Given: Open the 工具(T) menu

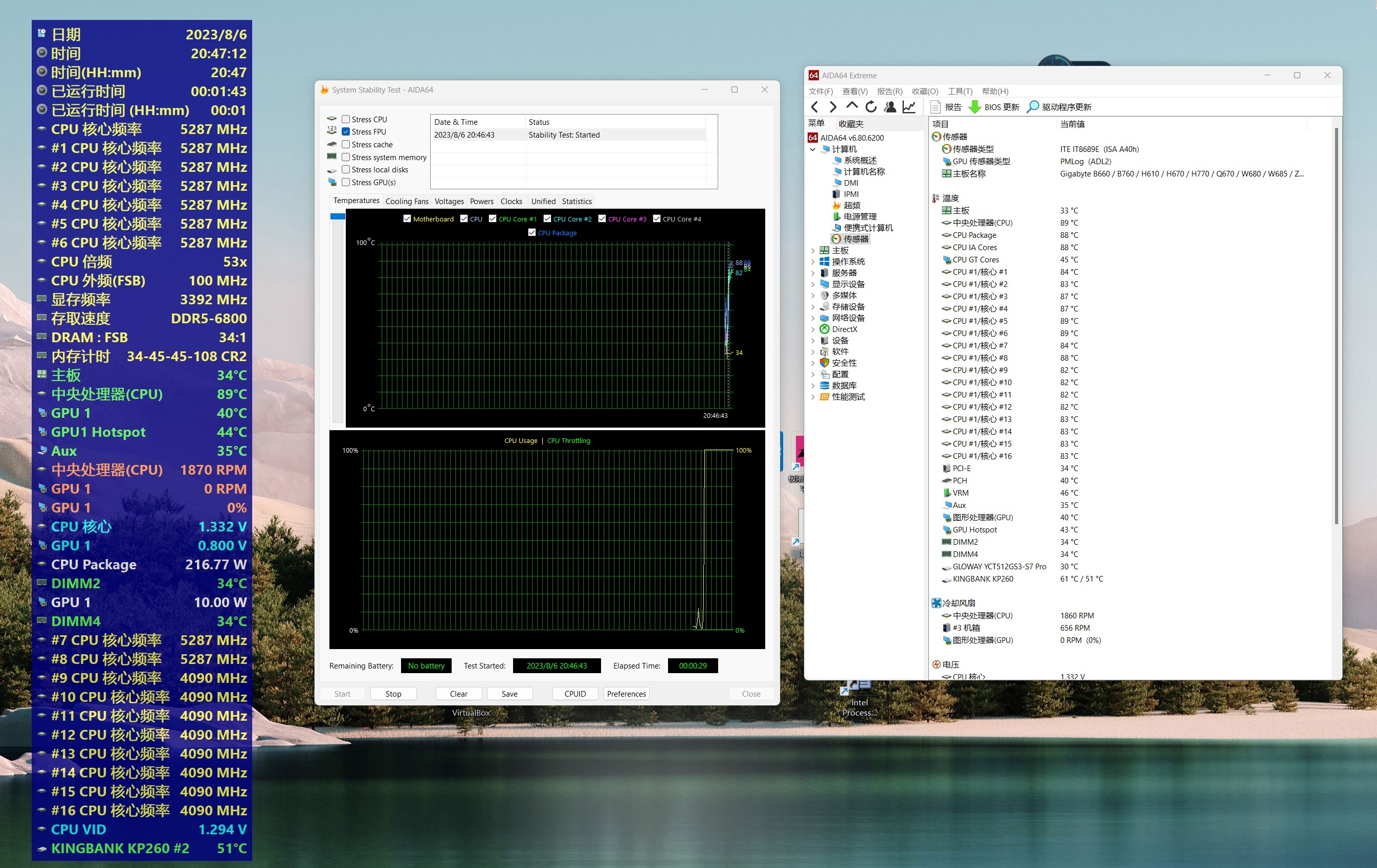Looking at the screenshot, I should coord(960,92).
